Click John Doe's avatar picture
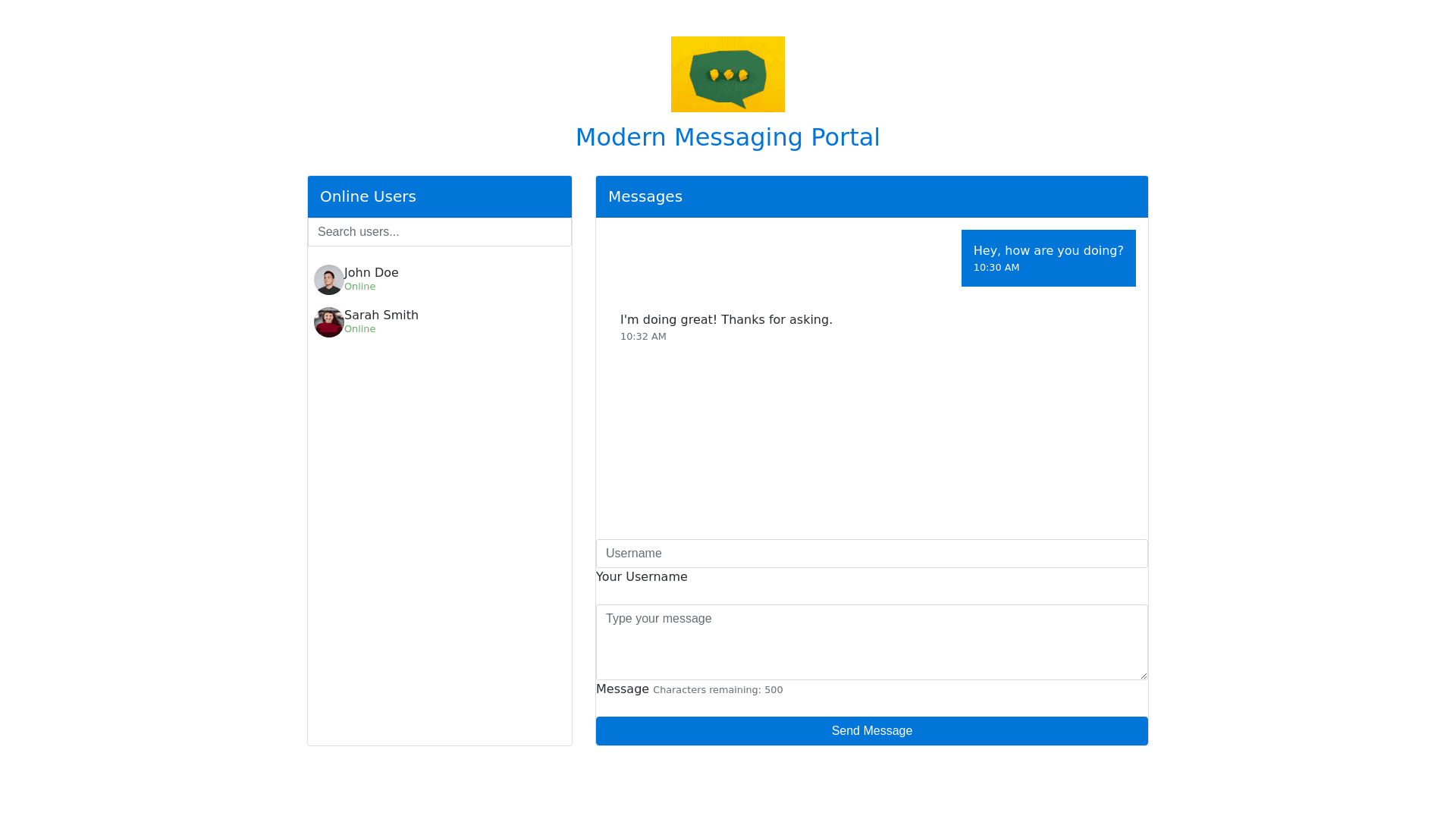Screen dimensions: 1456x819 click(x=328, y=280)
